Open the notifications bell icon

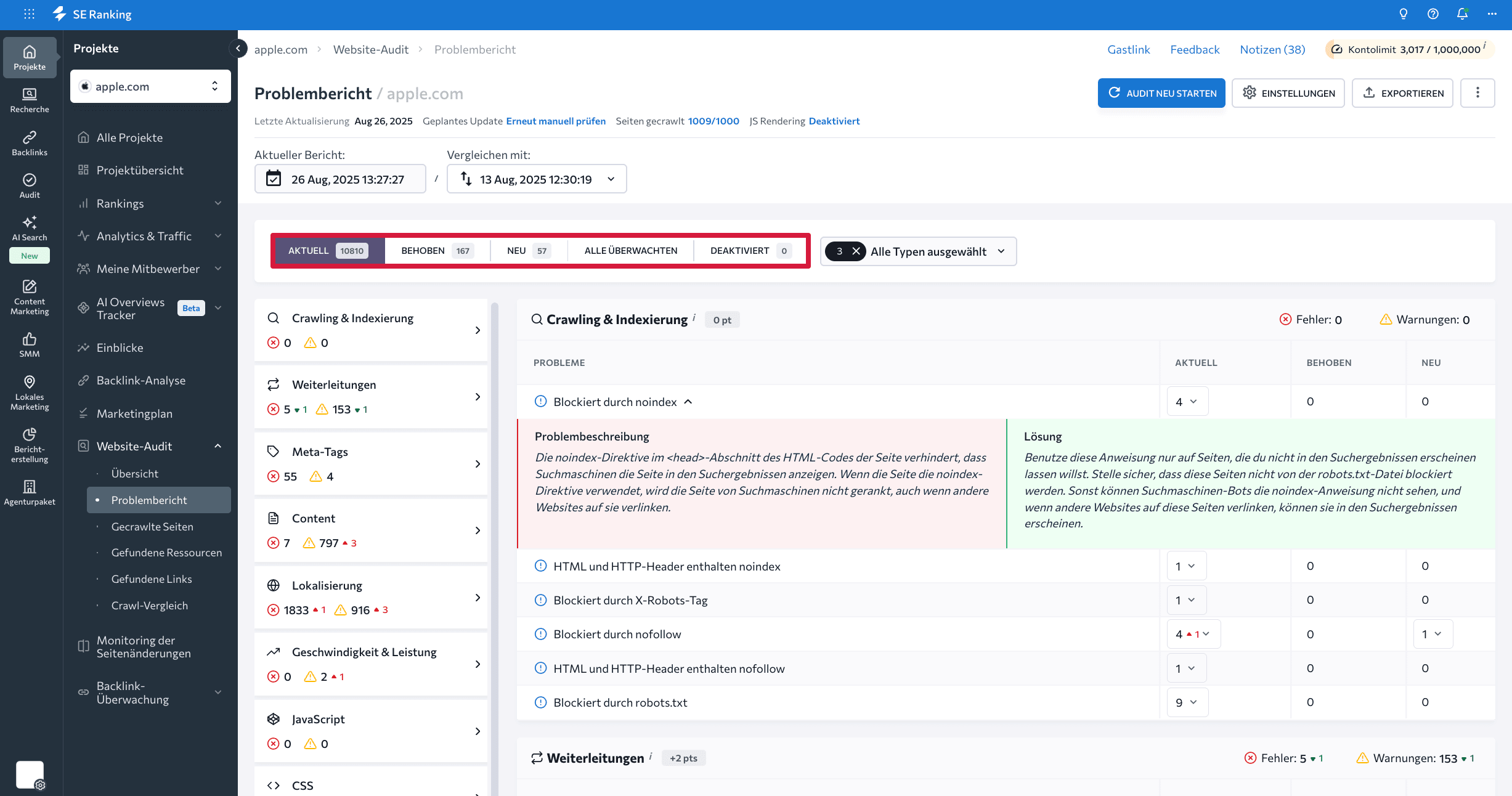[1462, 14]
